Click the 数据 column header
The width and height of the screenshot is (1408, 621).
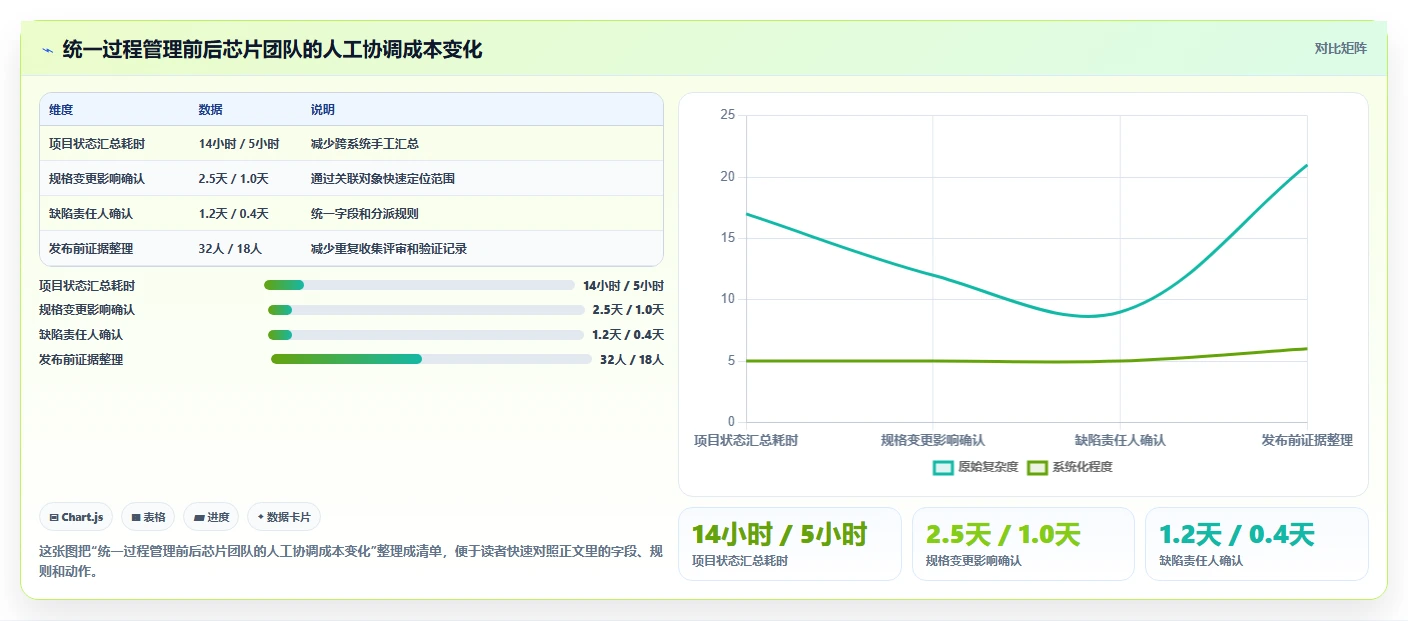tap(211, 110)
